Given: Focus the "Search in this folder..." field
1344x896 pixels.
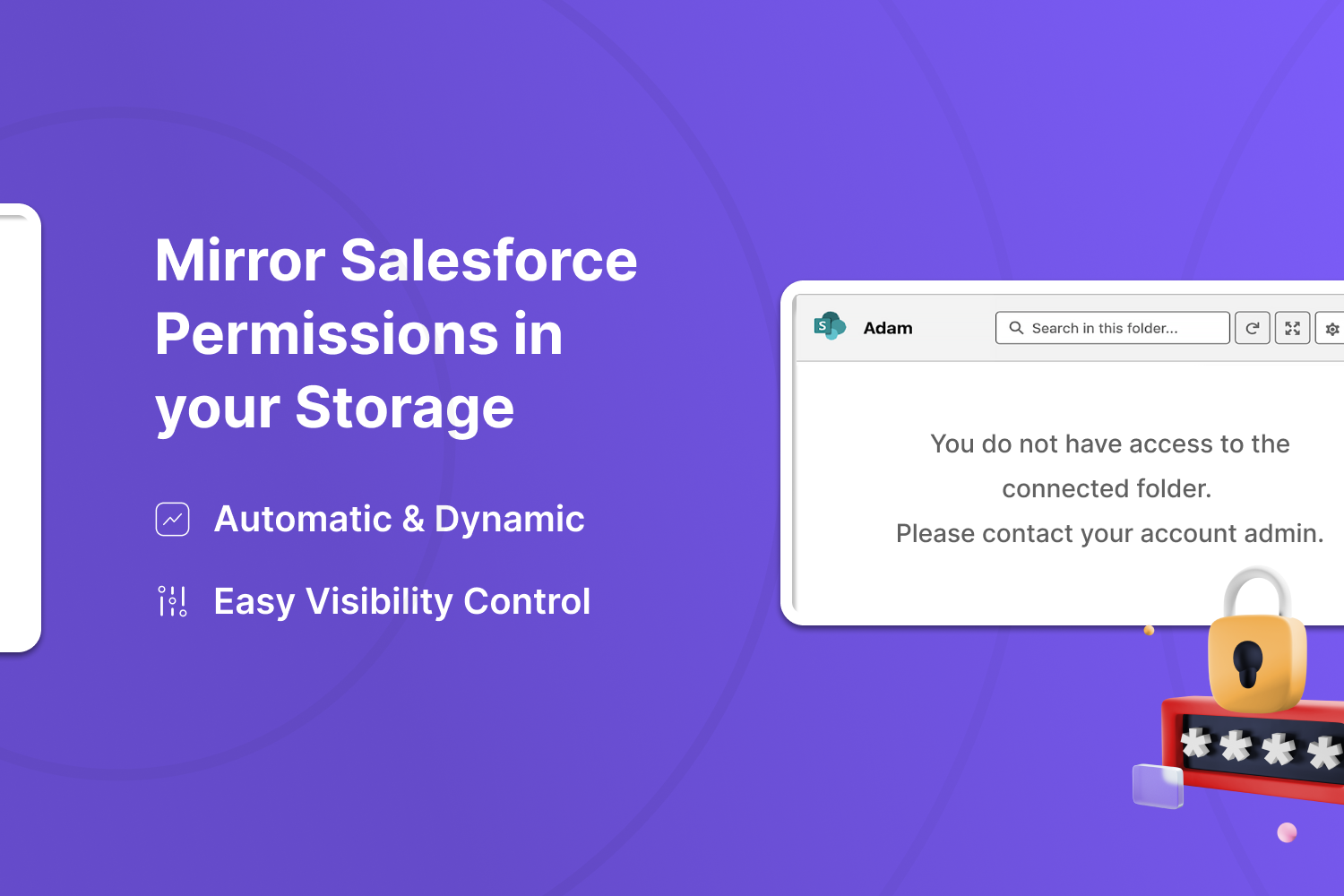Looking at the screenshot, I should [1112, 328].
